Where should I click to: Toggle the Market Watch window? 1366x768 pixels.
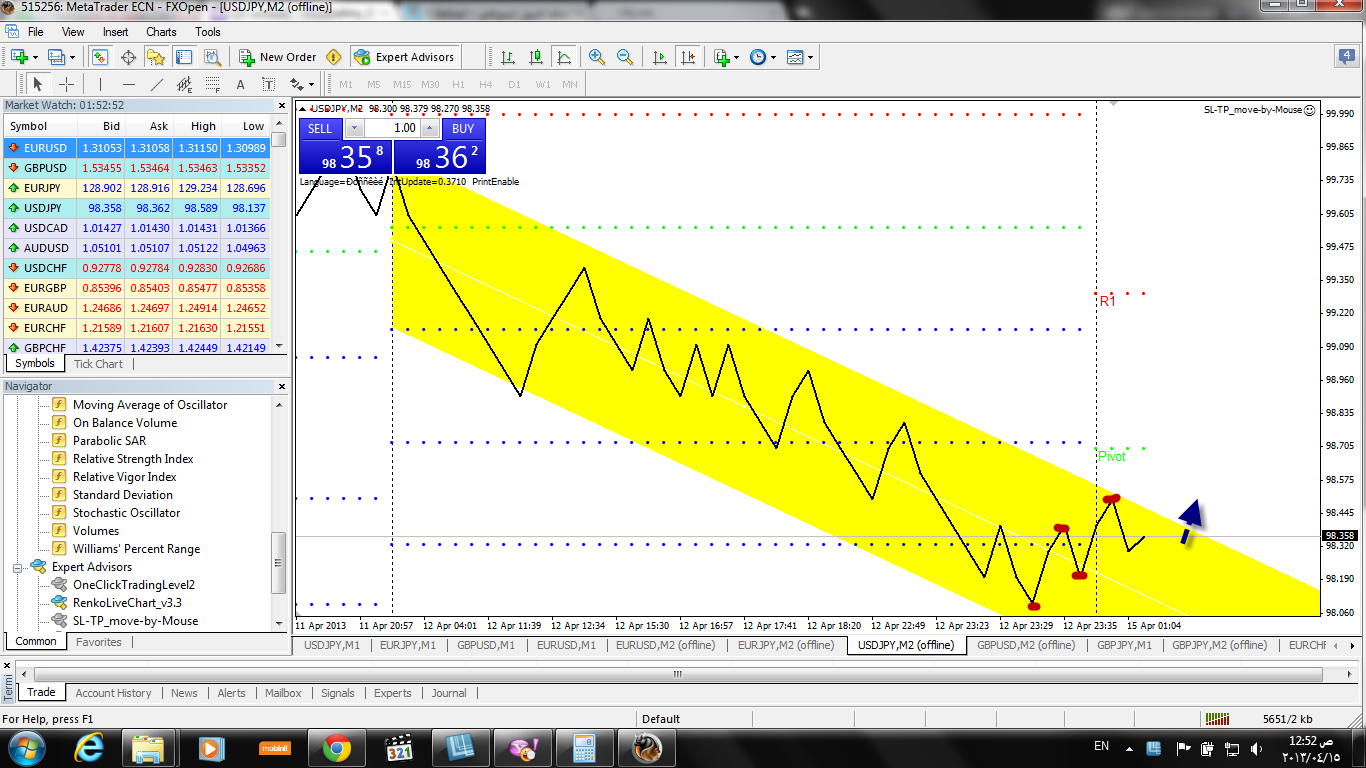point(100,57)
